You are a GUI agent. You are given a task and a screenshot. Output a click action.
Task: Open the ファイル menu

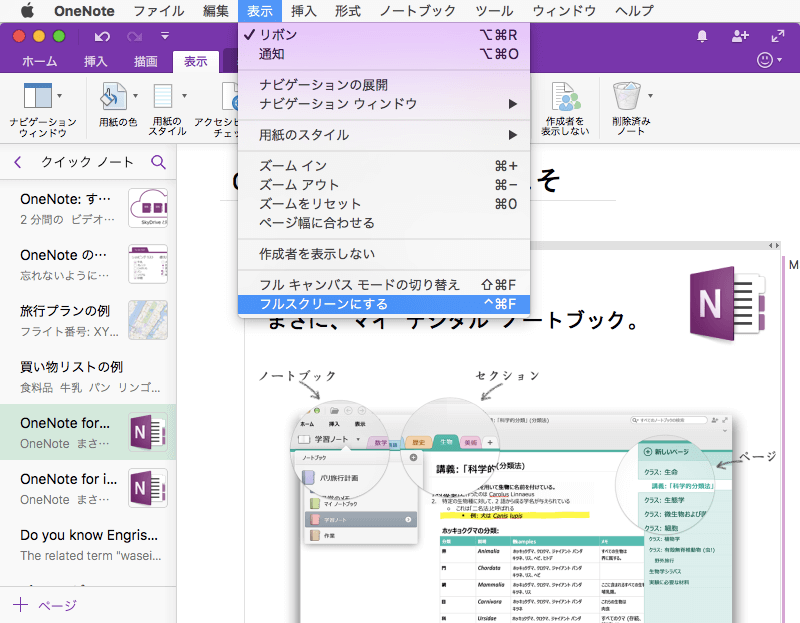(x=159, y=11)
